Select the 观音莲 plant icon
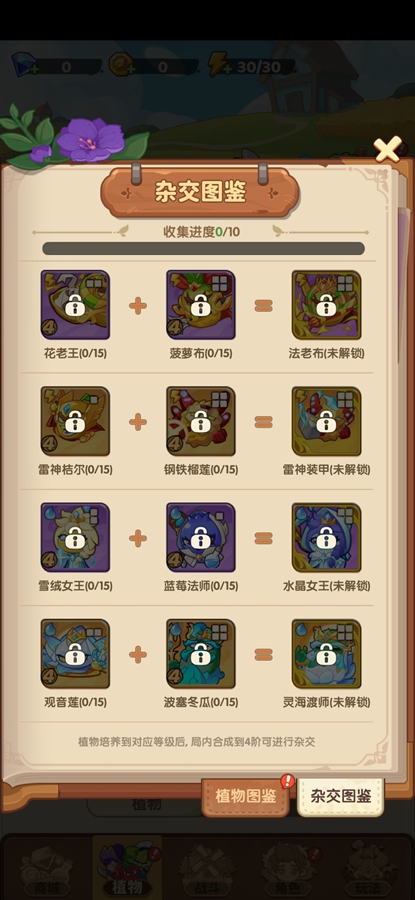The width and height of the screenshot is (415, 900). (75, 654)
